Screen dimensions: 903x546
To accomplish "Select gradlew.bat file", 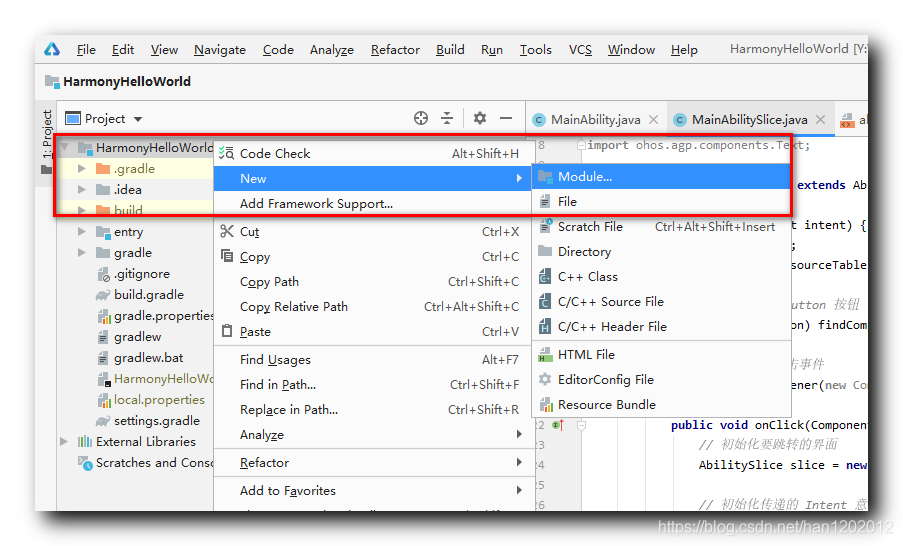I will tap(148, 358).
